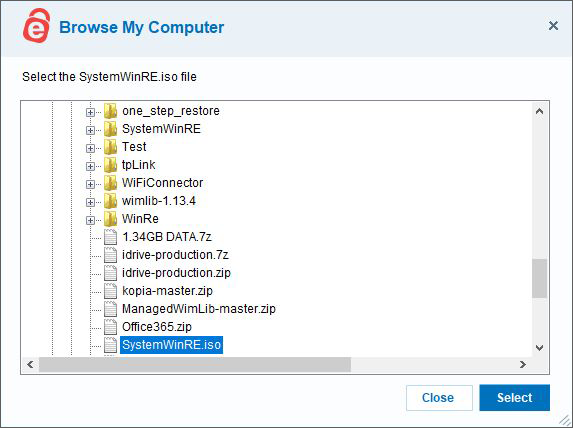
Task: Click the IDrive red padlock logo
Action: [36, 26]
